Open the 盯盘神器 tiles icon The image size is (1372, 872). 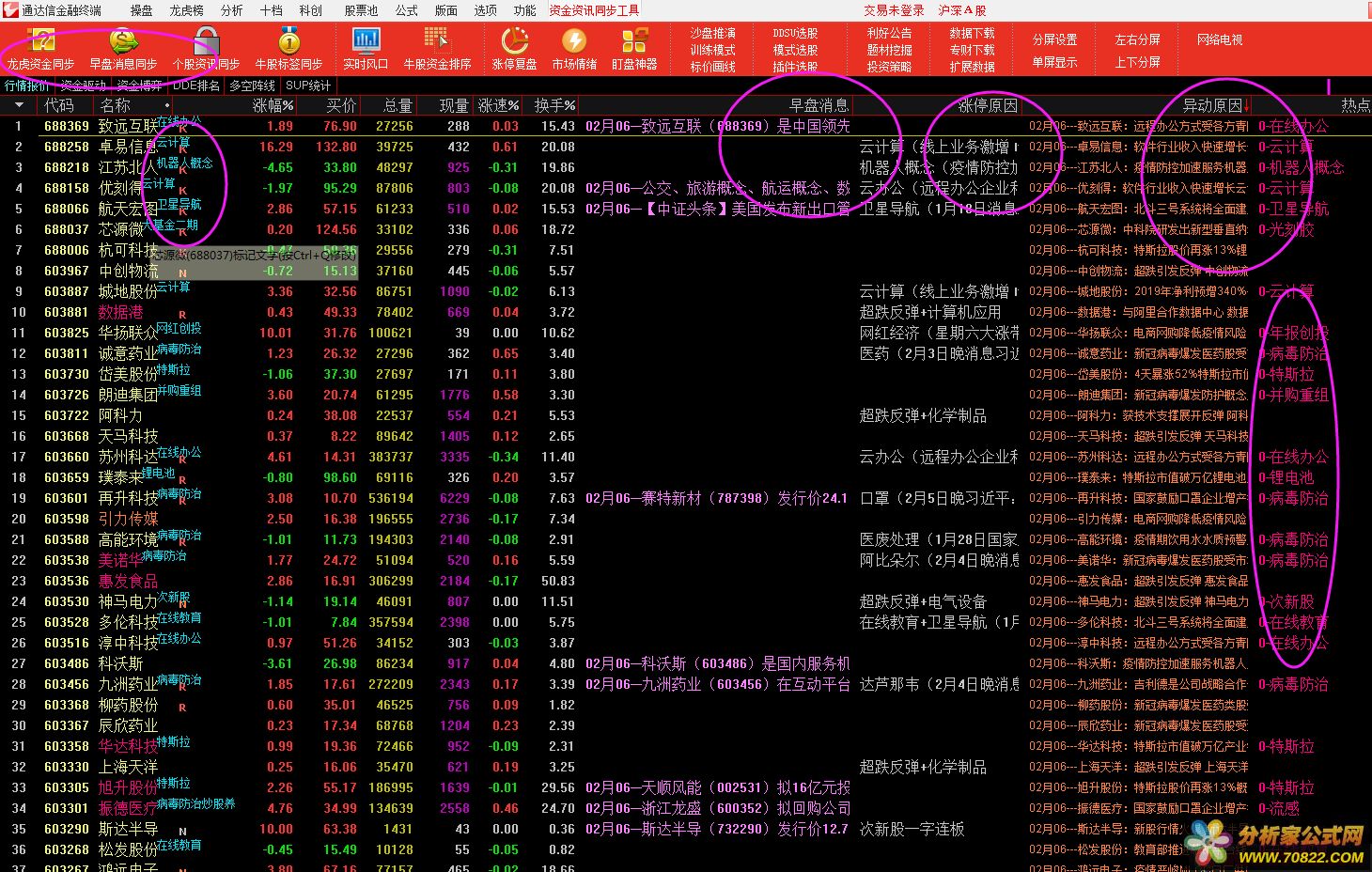pos(634,40)
